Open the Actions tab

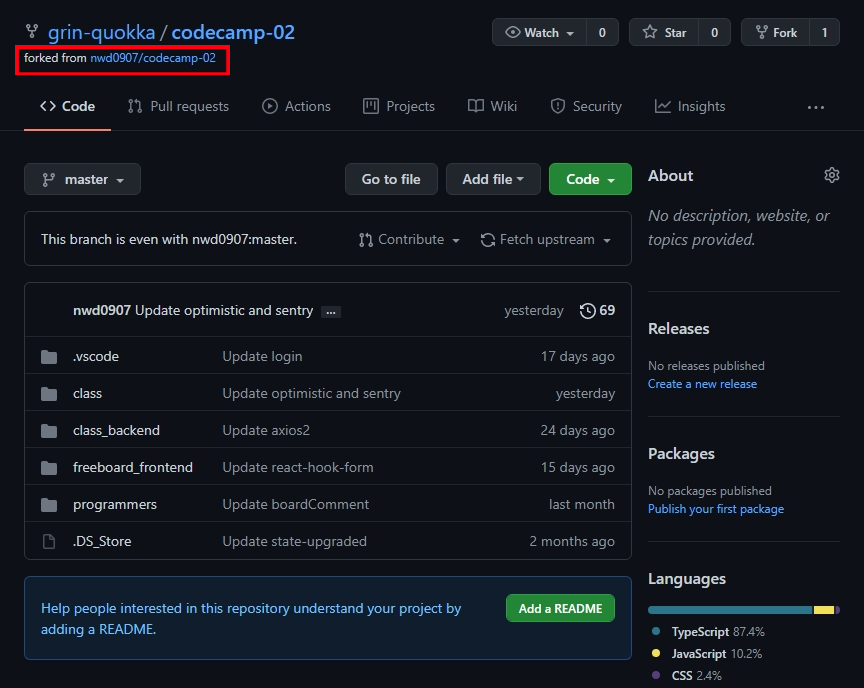pos(296,106)
